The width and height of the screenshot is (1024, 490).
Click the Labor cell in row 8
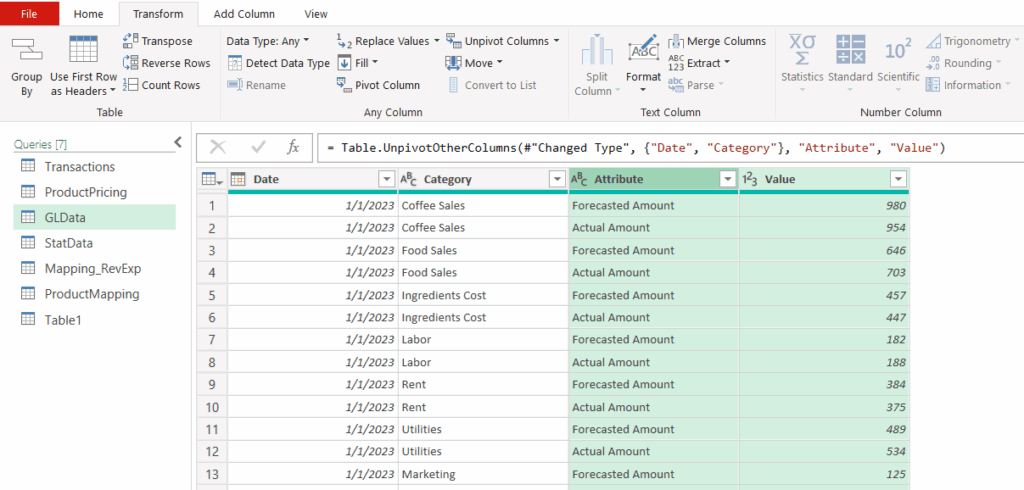click(483, 362)
